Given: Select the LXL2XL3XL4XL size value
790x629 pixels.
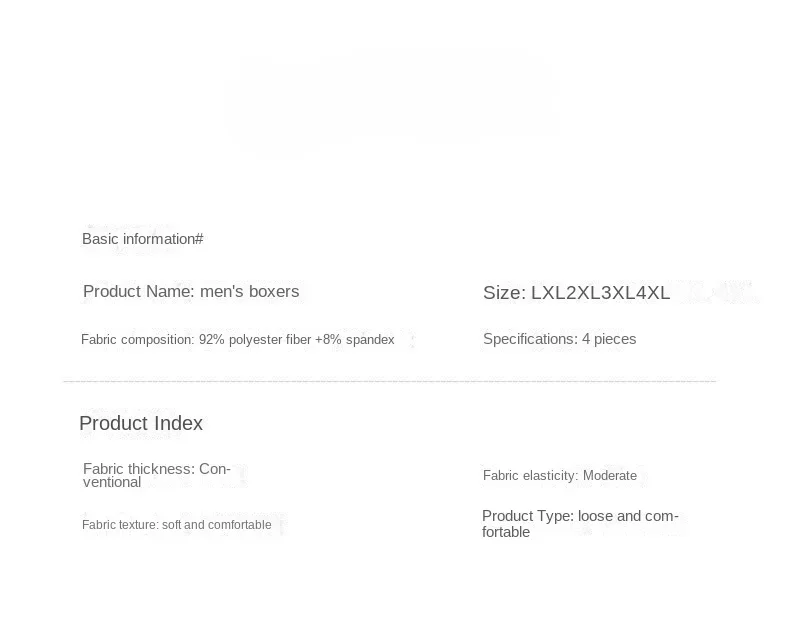Looking at the screenshot, I should tap(600, 293).
